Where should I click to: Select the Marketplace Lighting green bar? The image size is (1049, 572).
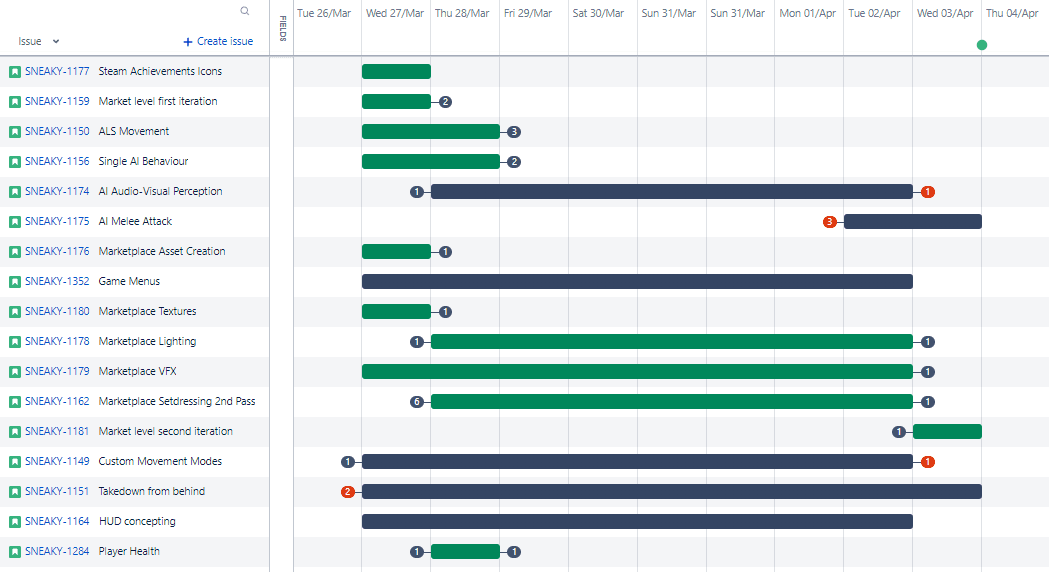pyautogui.click(x=672, y=342)
